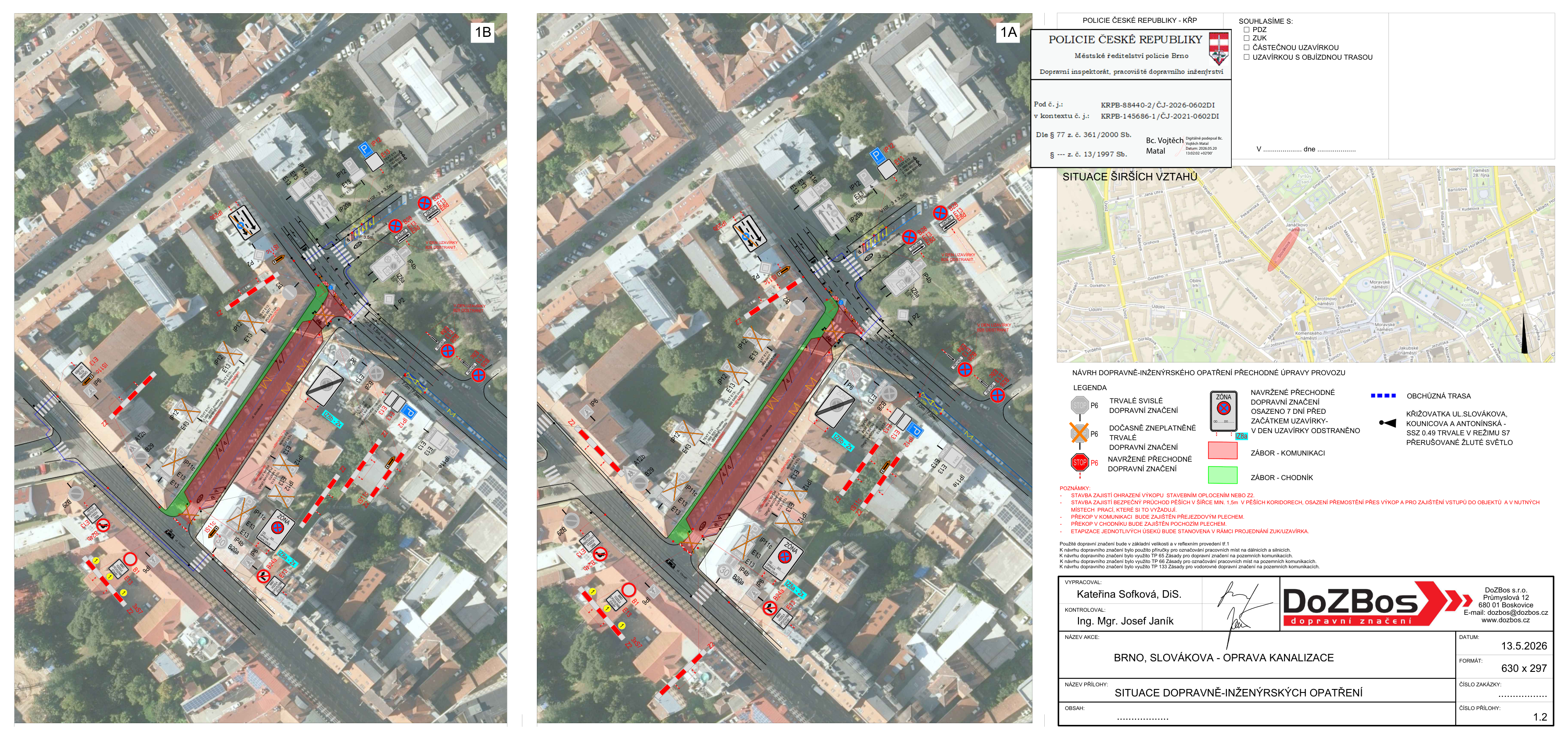Click the cyan IZ8b - 2x tag in map 1B
Image resolution: width=1568 pixels, height=739 pixels.
[x=332, y=420]
